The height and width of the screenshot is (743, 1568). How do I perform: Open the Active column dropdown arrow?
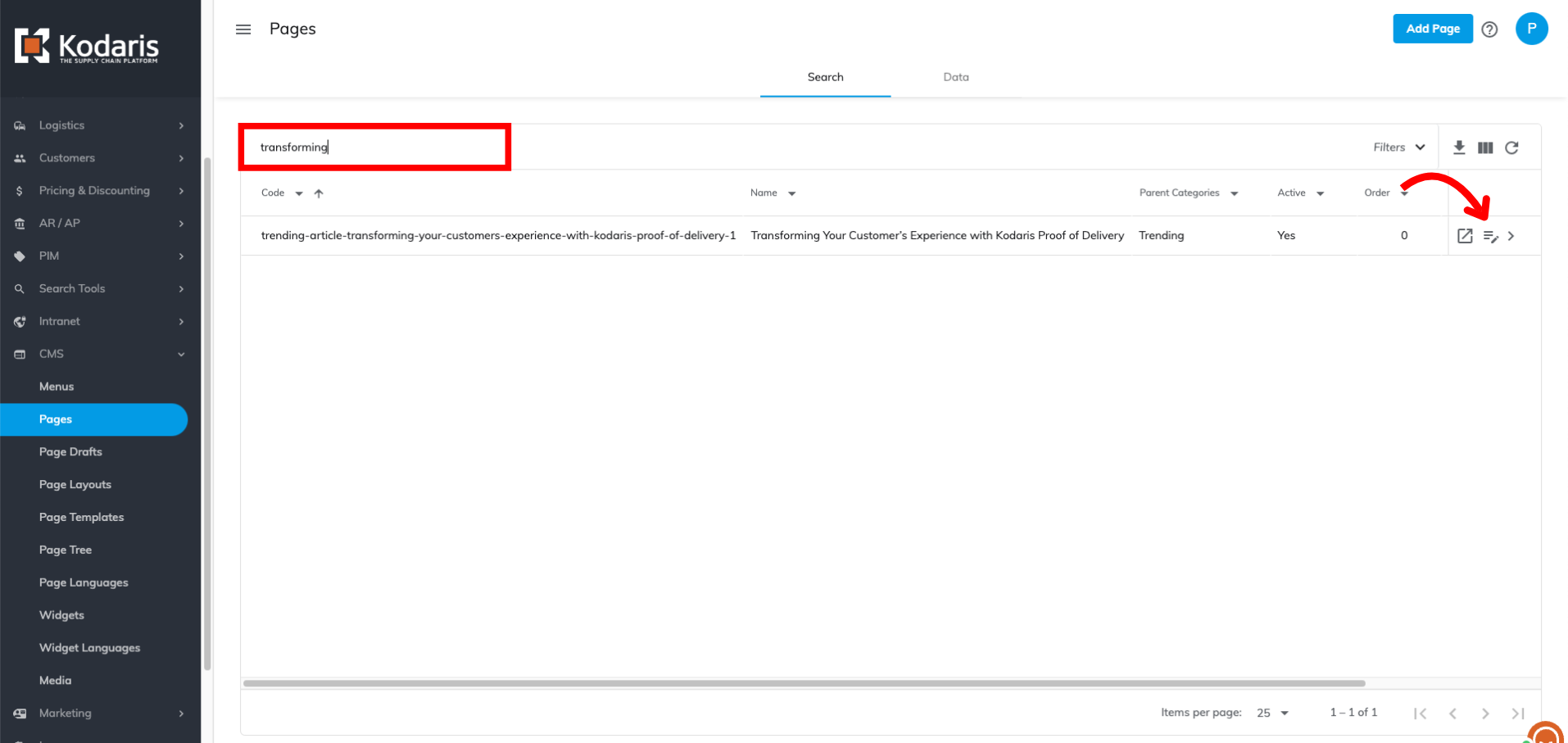tap(1320, 193)
